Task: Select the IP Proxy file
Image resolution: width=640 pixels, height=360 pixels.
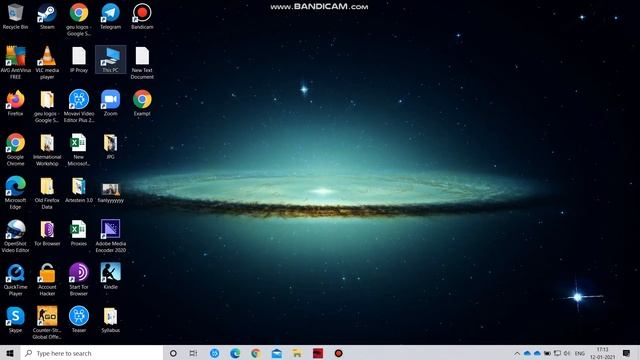Action: (x=79, y=60)
